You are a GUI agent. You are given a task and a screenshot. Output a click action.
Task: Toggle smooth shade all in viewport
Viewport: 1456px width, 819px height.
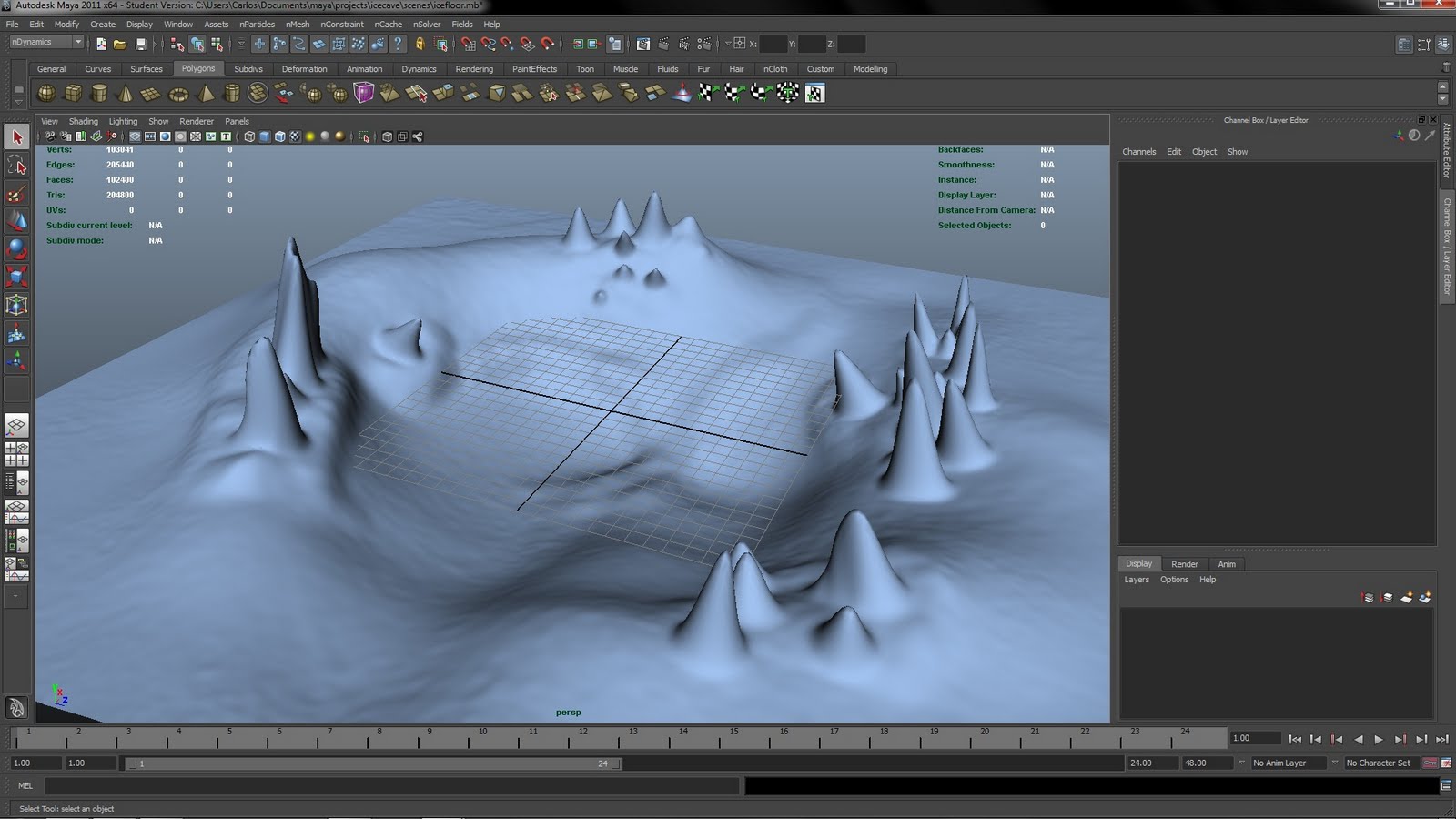click(265, 136)
